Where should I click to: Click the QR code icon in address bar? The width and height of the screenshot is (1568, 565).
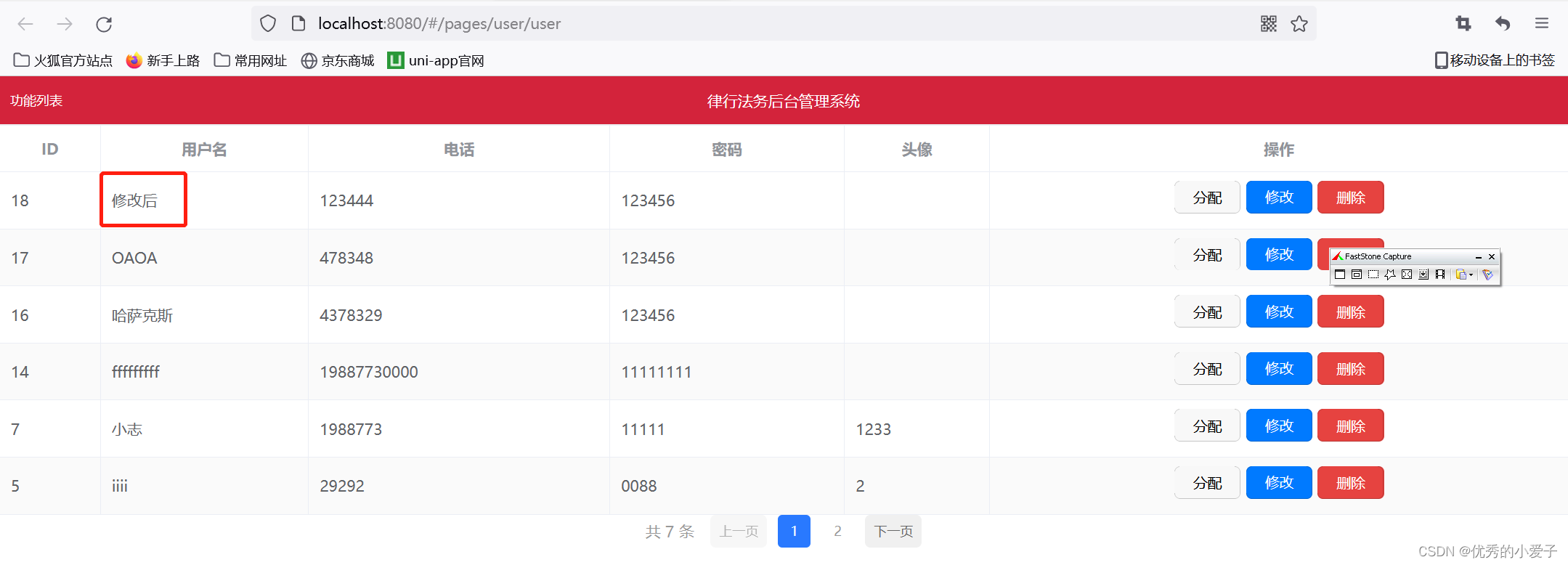(1269, 24)
